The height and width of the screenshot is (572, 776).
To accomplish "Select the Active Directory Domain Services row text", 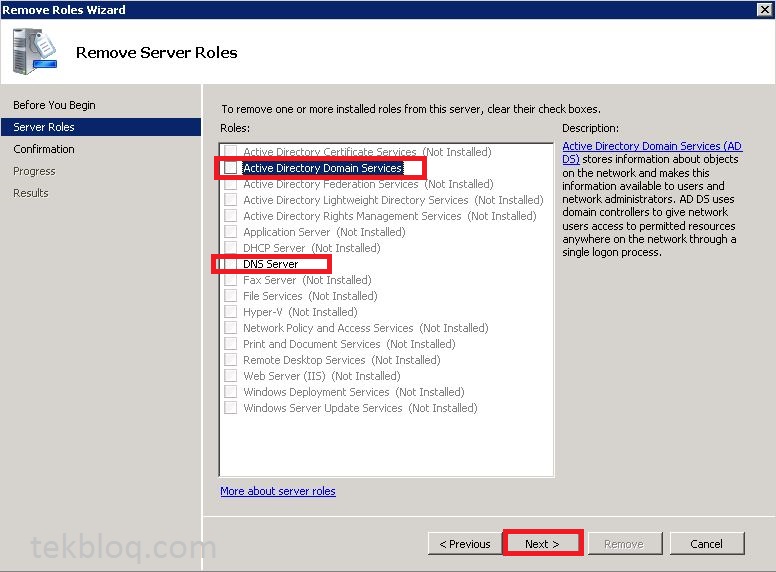I will pyautogui.click(x=323, y=168).
